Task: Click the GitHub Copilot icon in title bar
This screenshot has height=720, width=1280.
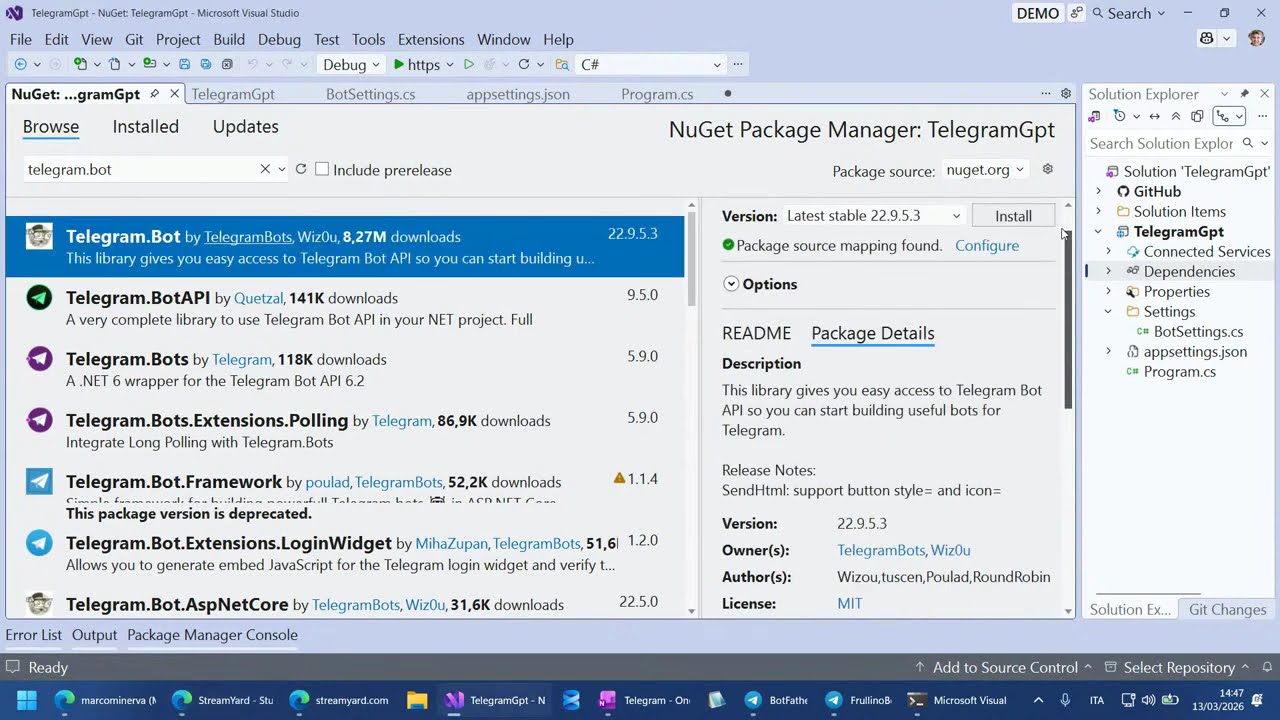Action: 1206,39
